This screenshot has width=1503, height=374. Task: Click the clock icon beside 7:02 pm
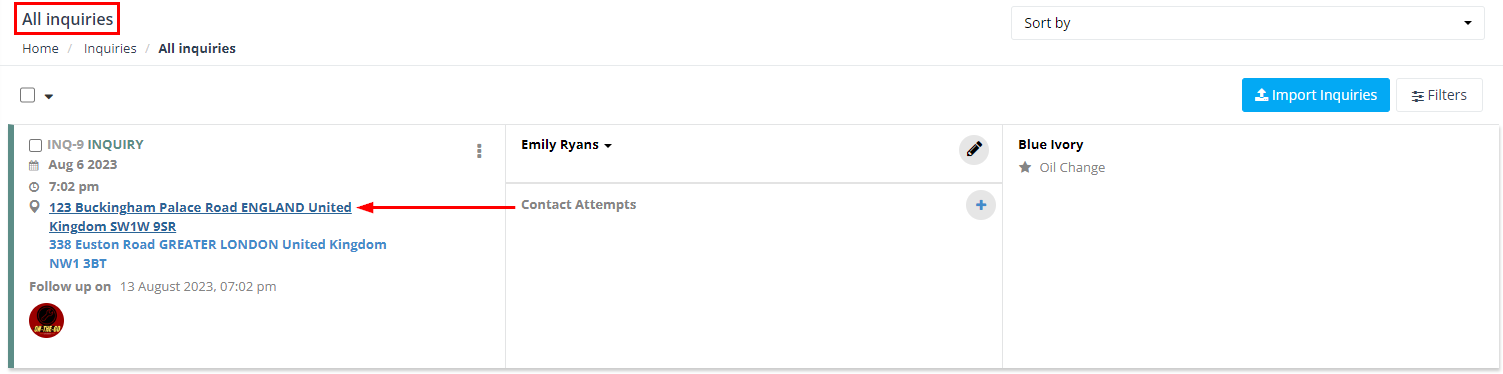(x=34, y=187)
